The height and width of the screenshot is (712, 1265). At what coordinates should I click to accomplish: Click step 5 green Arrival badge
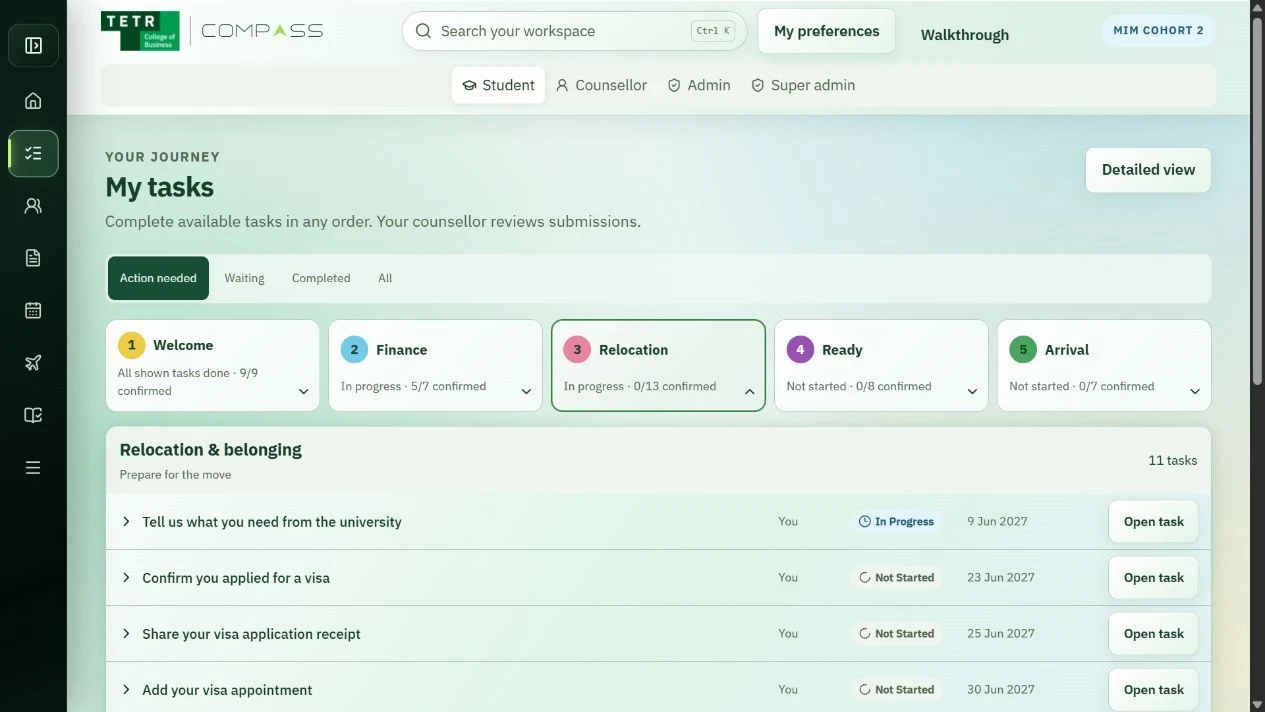coord(1023,350)
